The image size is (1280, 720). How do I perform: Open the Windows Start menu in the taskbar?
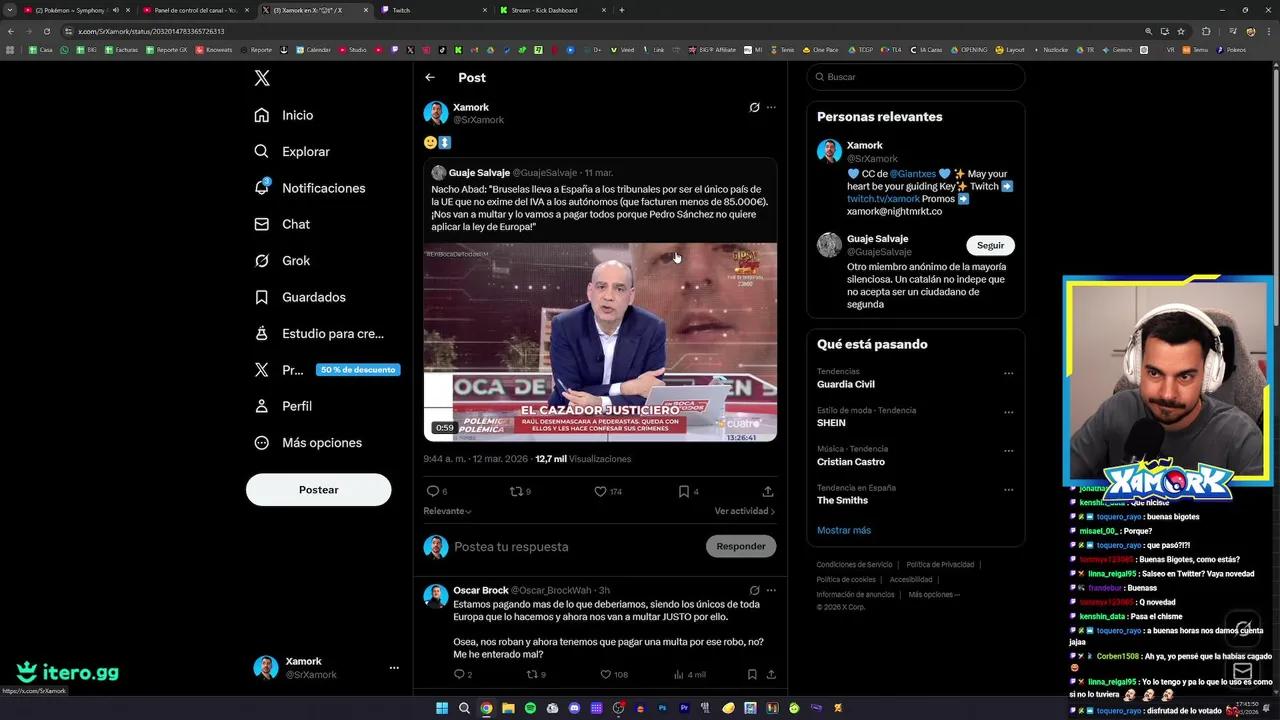442,708
